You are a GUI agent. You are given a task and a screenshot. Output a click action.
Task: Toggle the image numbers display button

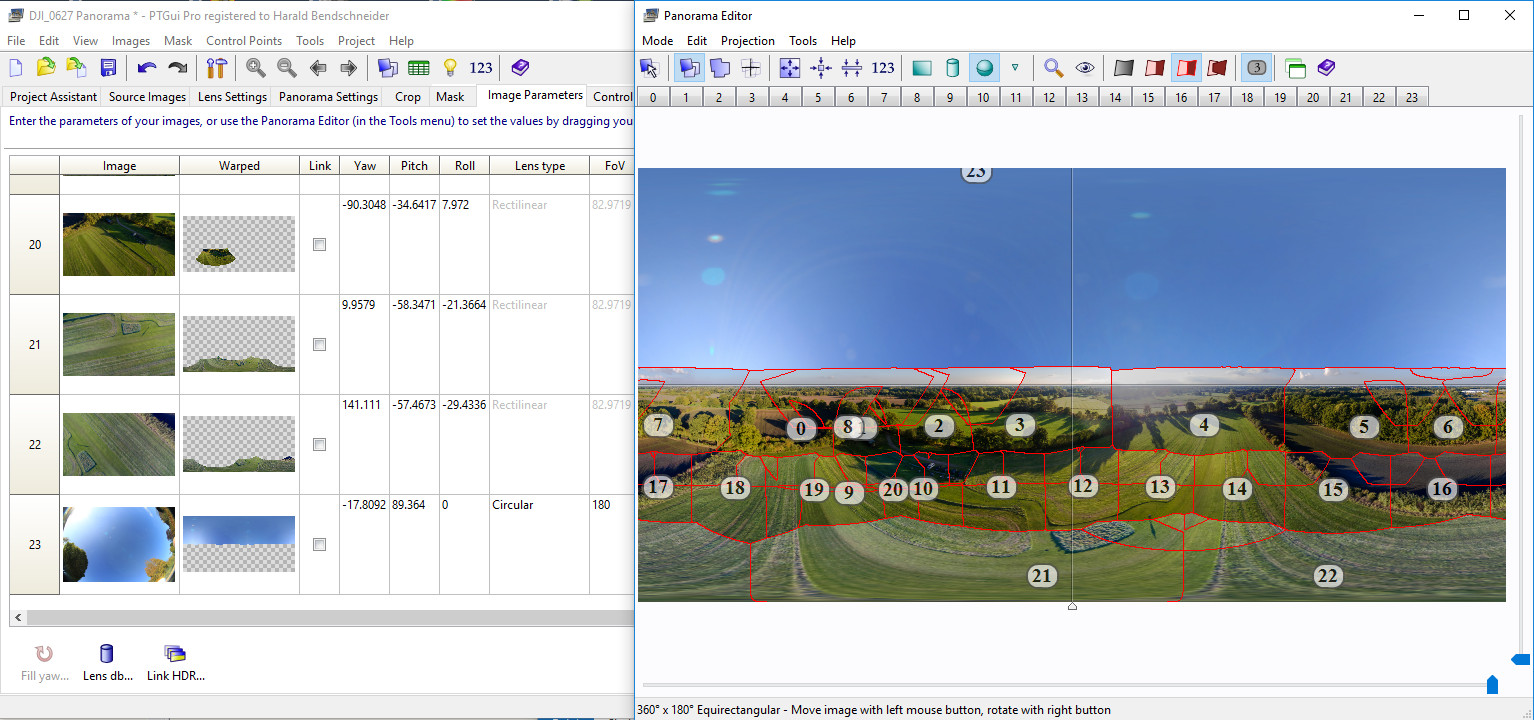coord(1257,68)
